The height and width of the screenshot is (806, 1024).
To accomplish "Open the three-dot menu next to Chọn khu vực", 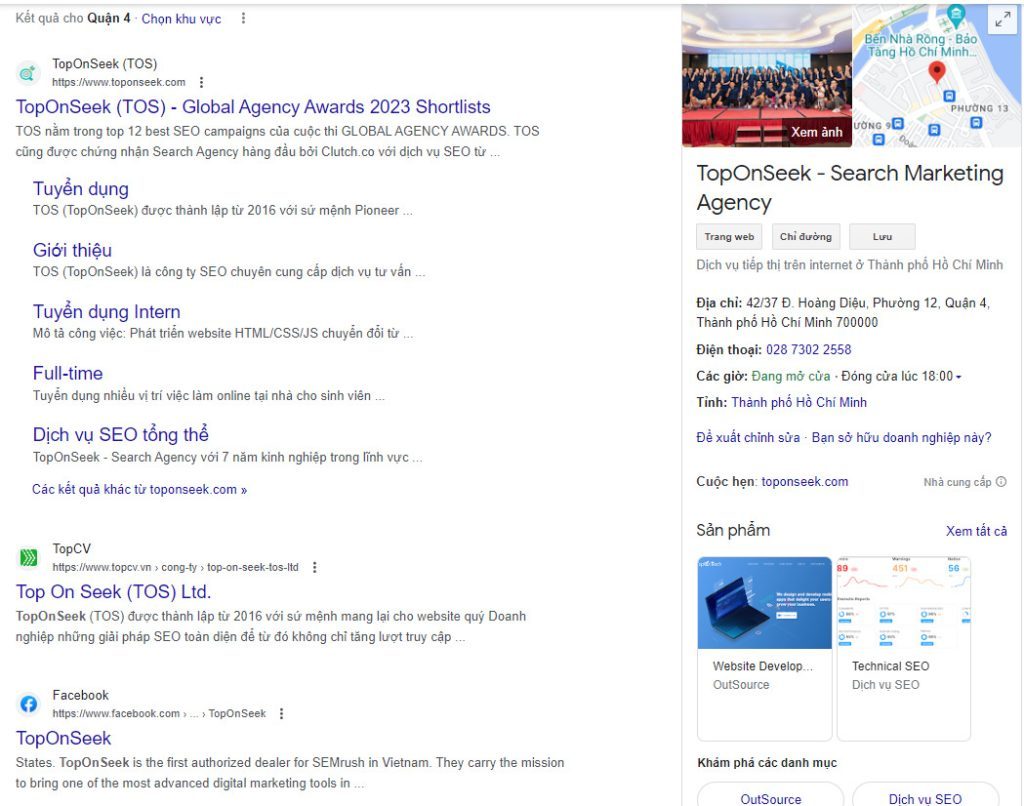I will click(242, 17).
